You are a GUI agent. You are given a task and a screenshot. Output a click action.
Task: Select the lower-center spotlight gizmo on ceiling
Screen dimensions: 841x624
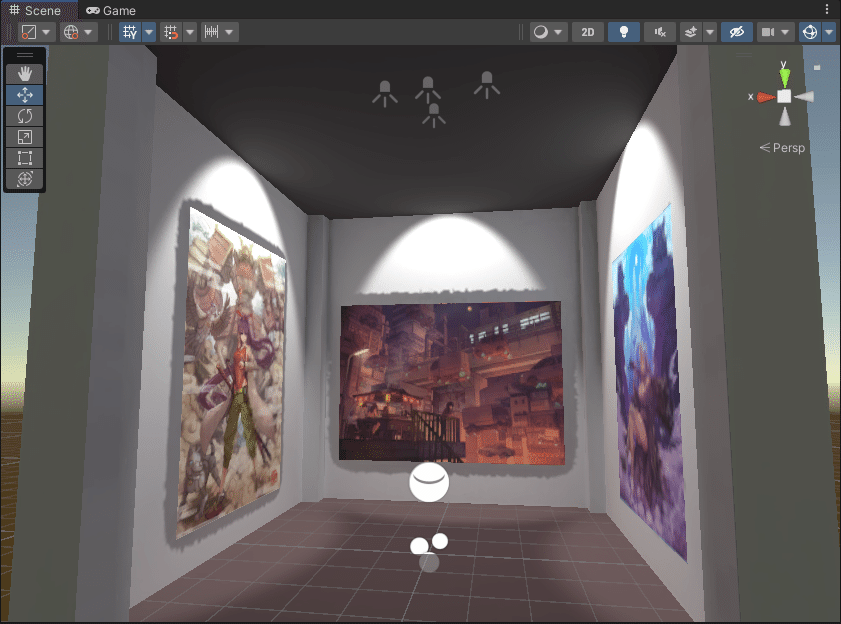pyautogui.click(x=434, y=115)
